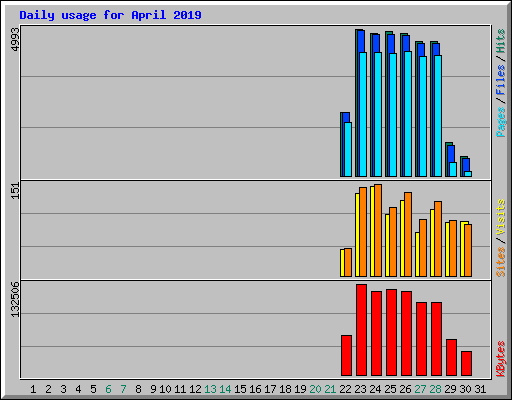This screenshot has width=512, height=400.
Task: Click the 'Files' legend label
Action: coord(501,80)
